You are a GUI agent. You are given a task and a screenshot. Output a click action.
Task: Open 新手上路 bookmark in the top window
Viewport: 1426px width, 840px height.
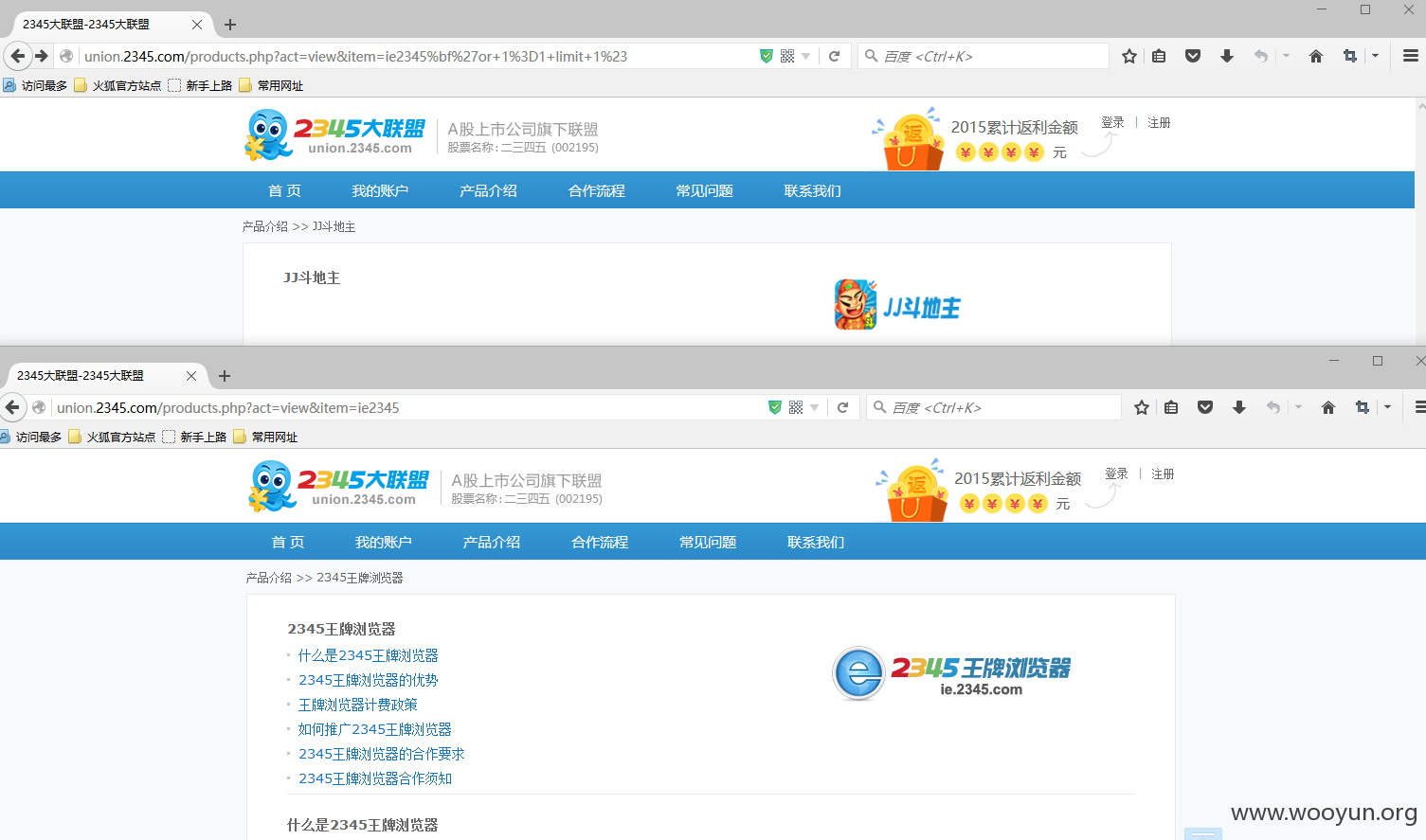point(200,85)
